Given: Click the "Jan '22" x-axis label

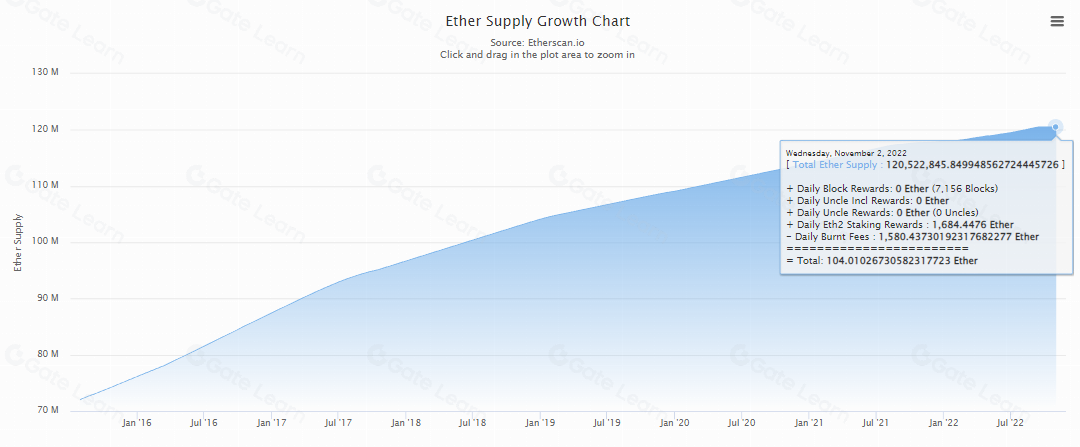Looking at the screenshot, I should point(944,424).
